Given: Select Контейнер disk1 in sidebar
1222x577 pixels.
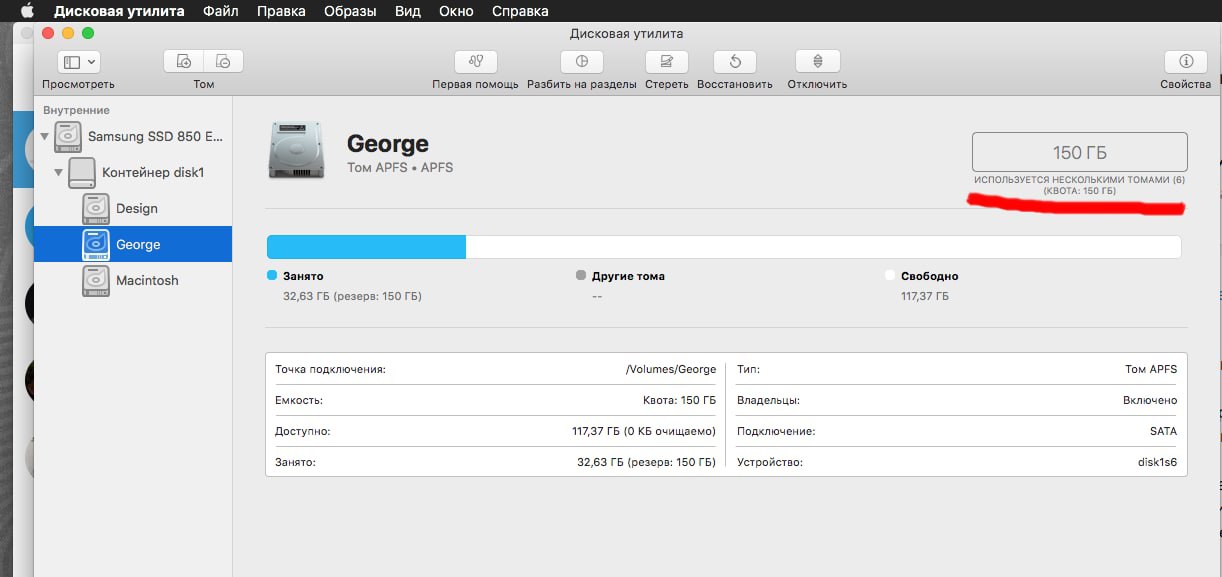Looking at the screenshot, I should point(133,172).
